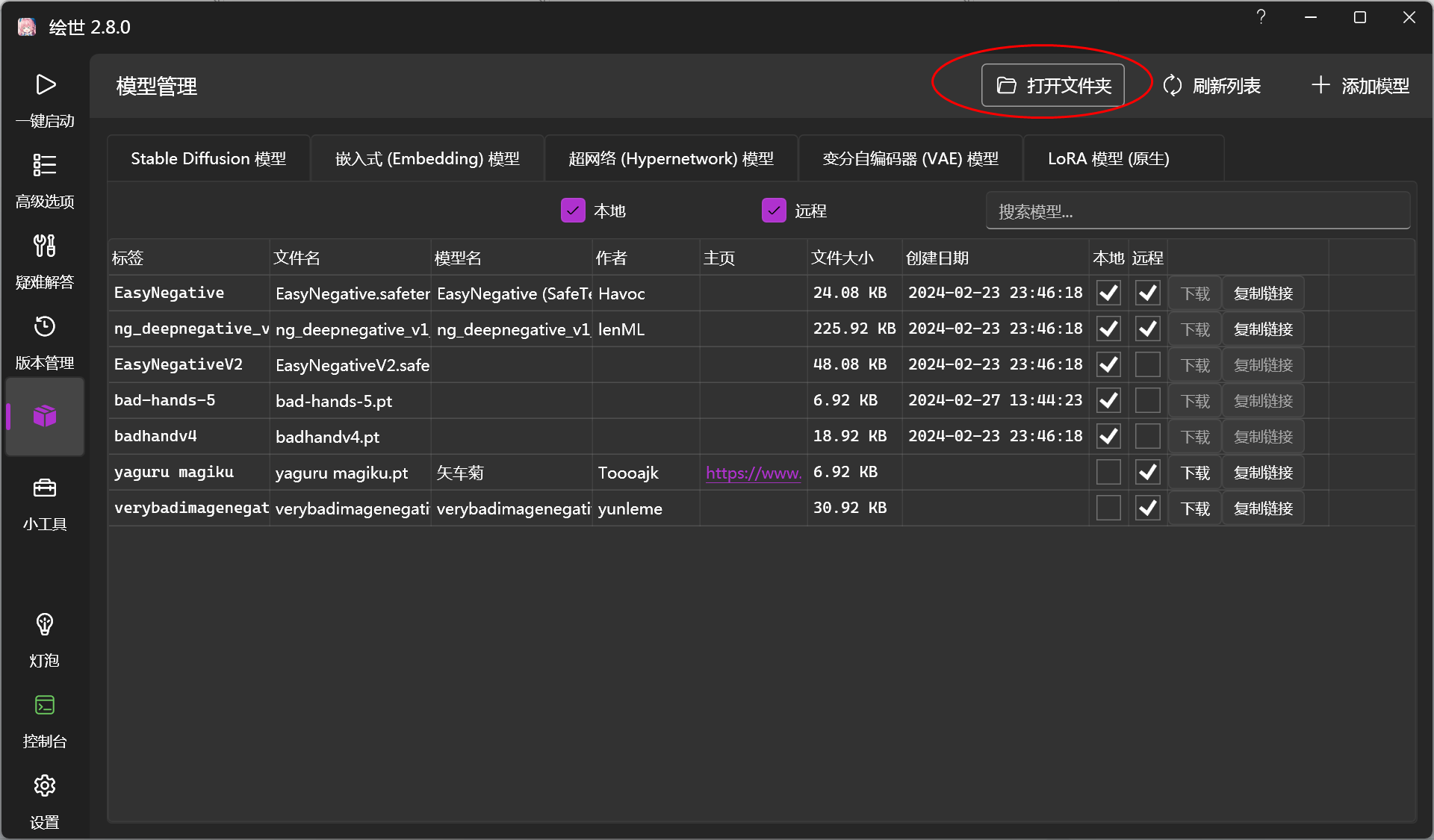Switch to LoRA 模型 (原生) tab
Viewport: 1434px width, 840px height.
pyautogui.click(x=1108, y=158)
